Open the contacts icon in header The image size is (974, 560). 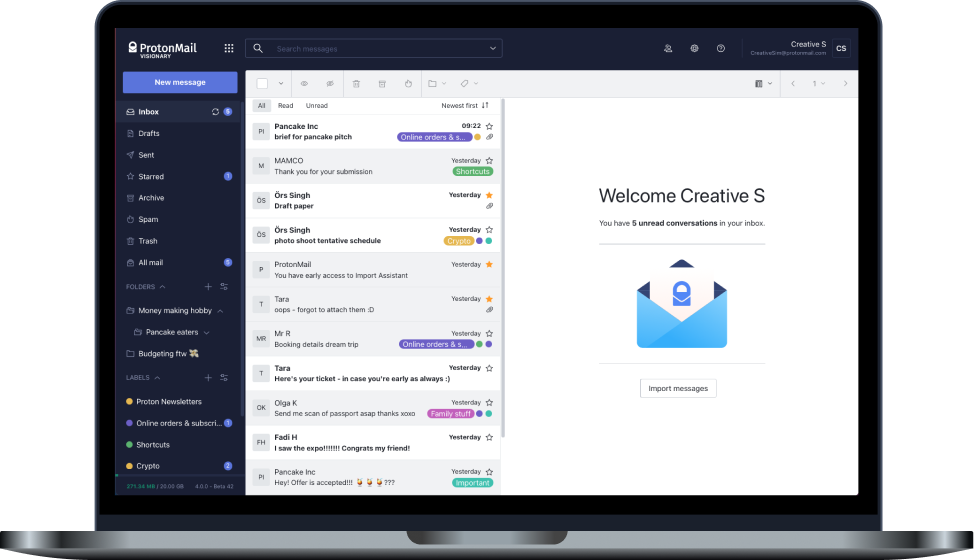pos(668,48)
